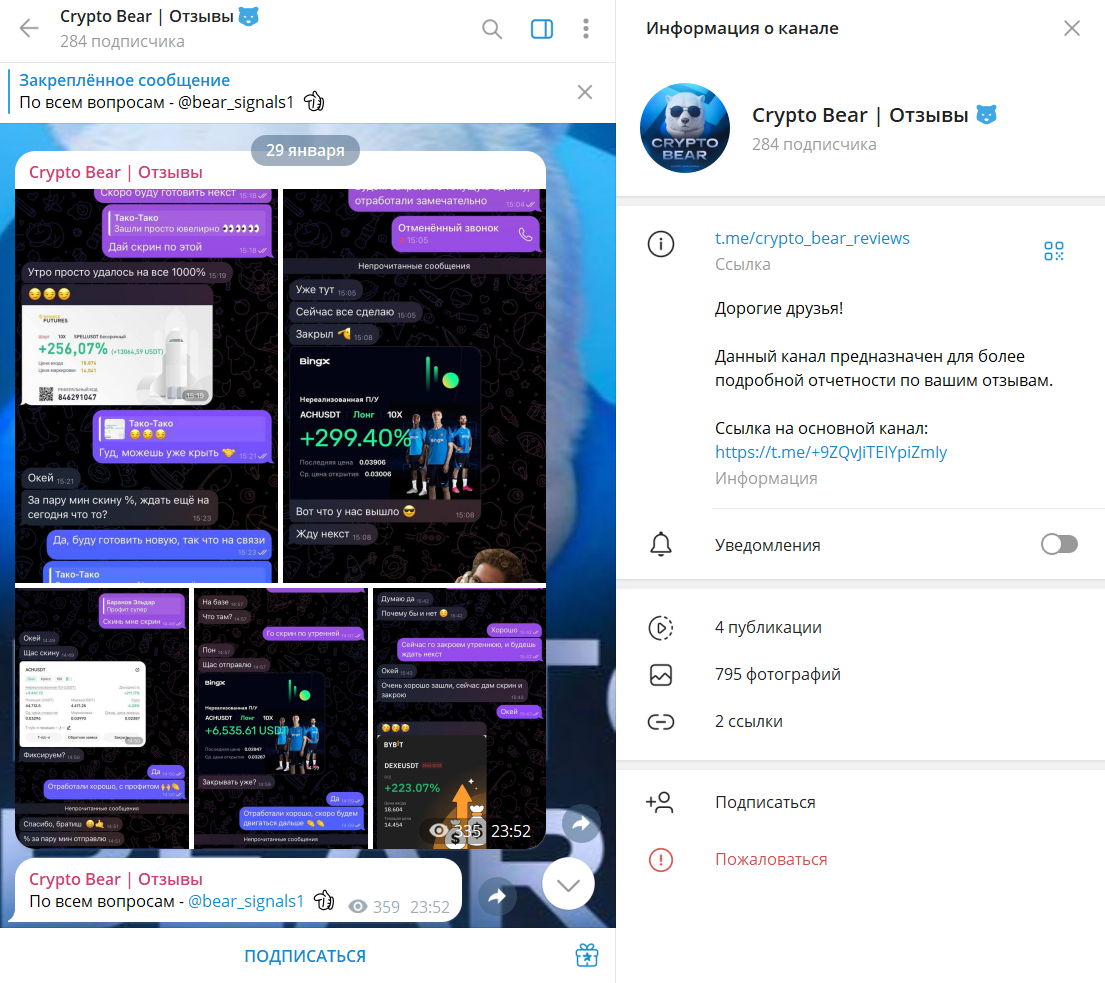Forward the photo album post via share arrow

[581, 824]
